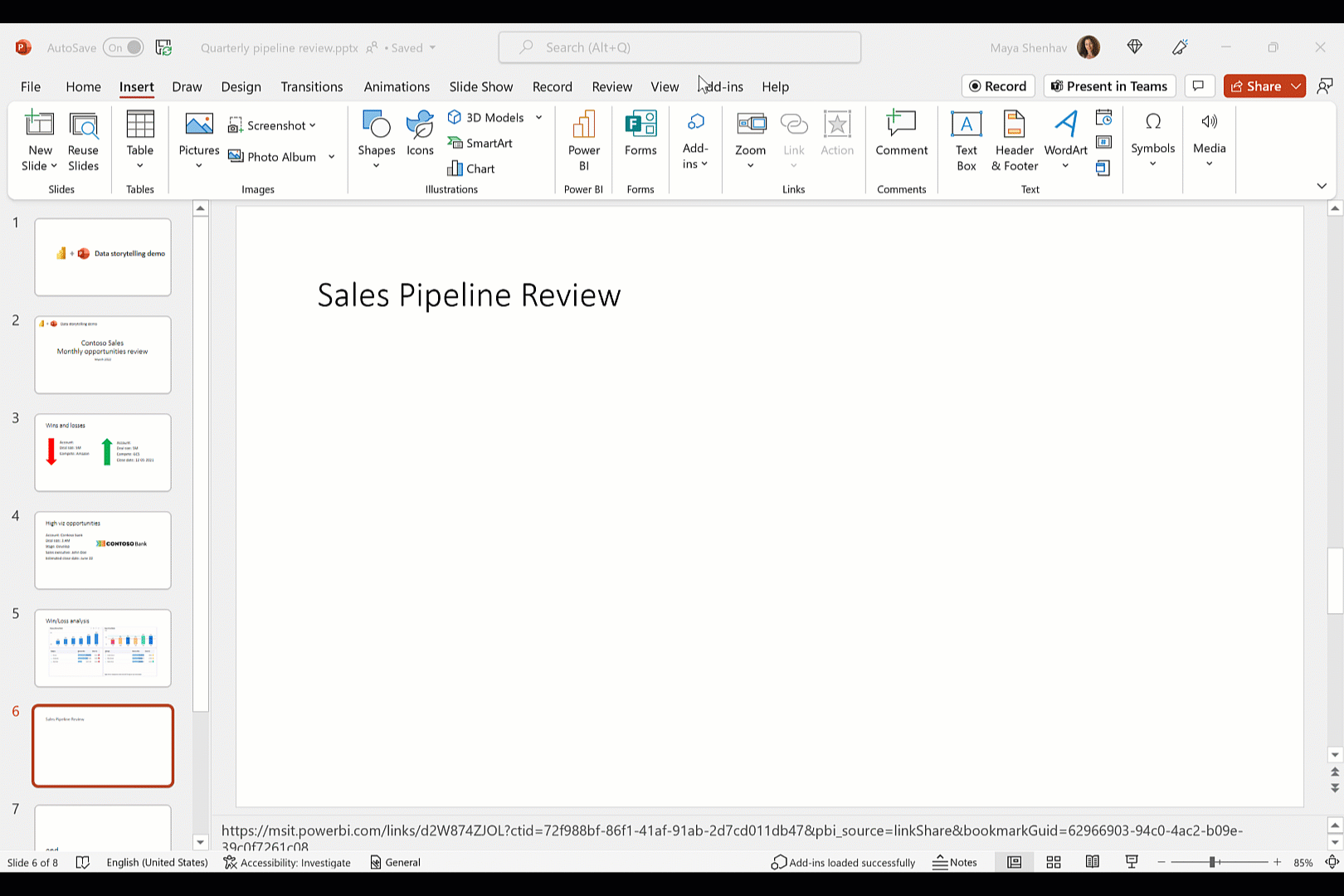Collapse the ribbon with the chevron
This screenshot has height=896, width=1344.
1322,186
